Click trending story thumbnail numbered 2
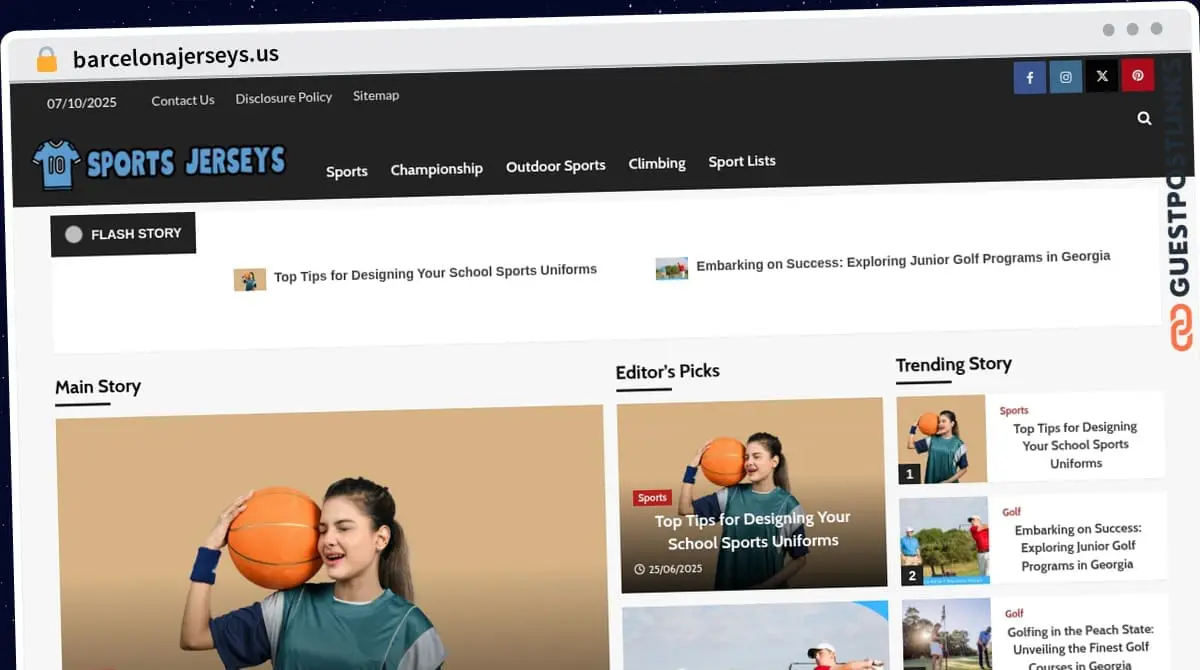1200x670 pixels. (x=944, y=541)
